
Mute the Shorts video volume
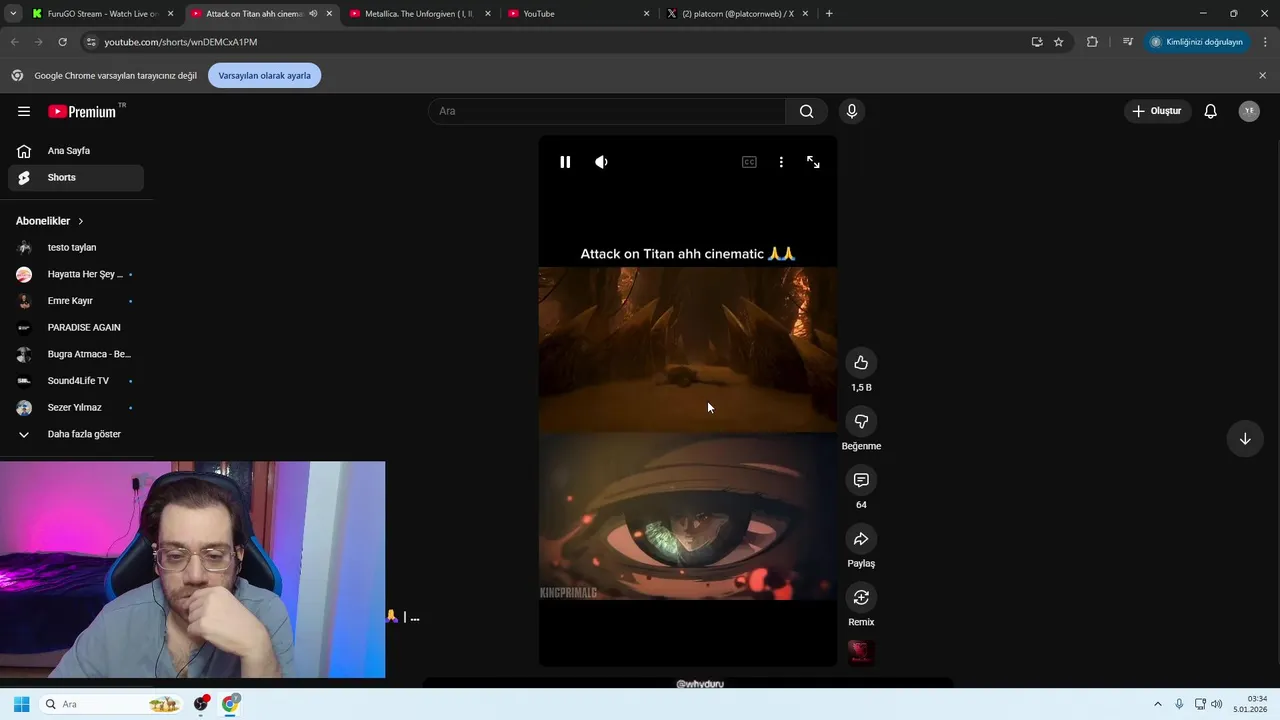(601, 162)
